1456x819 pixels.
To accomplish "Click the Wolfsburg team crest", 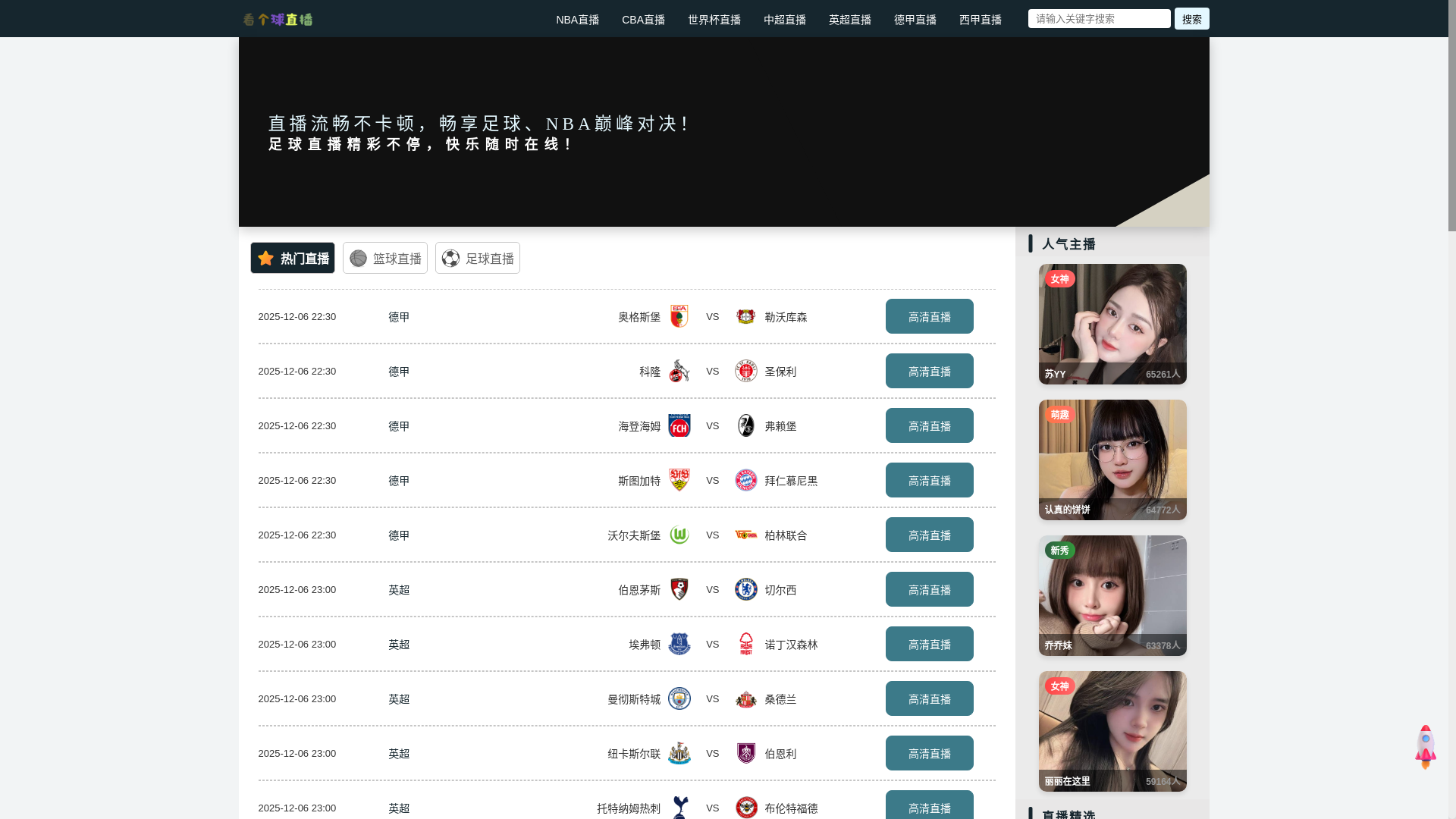I will click(679, 535).
